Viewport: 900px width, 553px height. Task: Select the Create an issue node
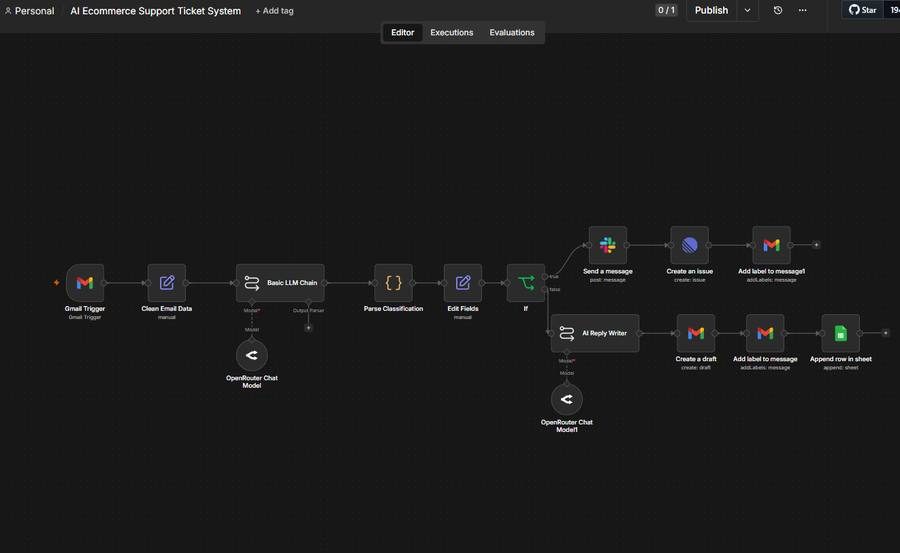pos(689,245)
